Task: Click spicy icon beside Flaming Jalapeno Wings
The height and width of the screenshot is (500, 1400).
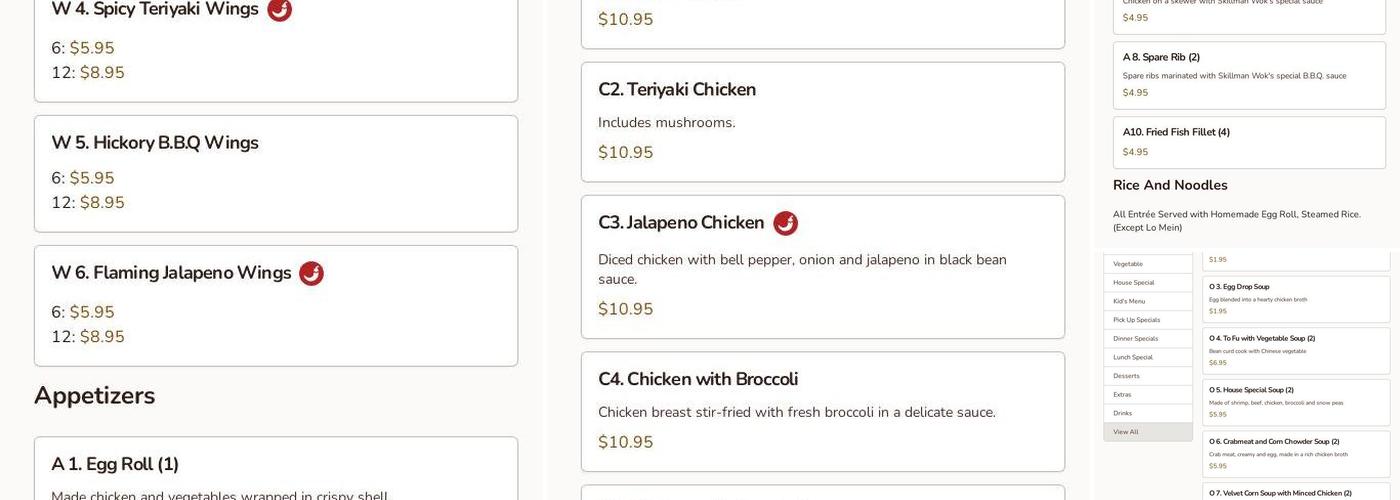Action: pos(311,273)
